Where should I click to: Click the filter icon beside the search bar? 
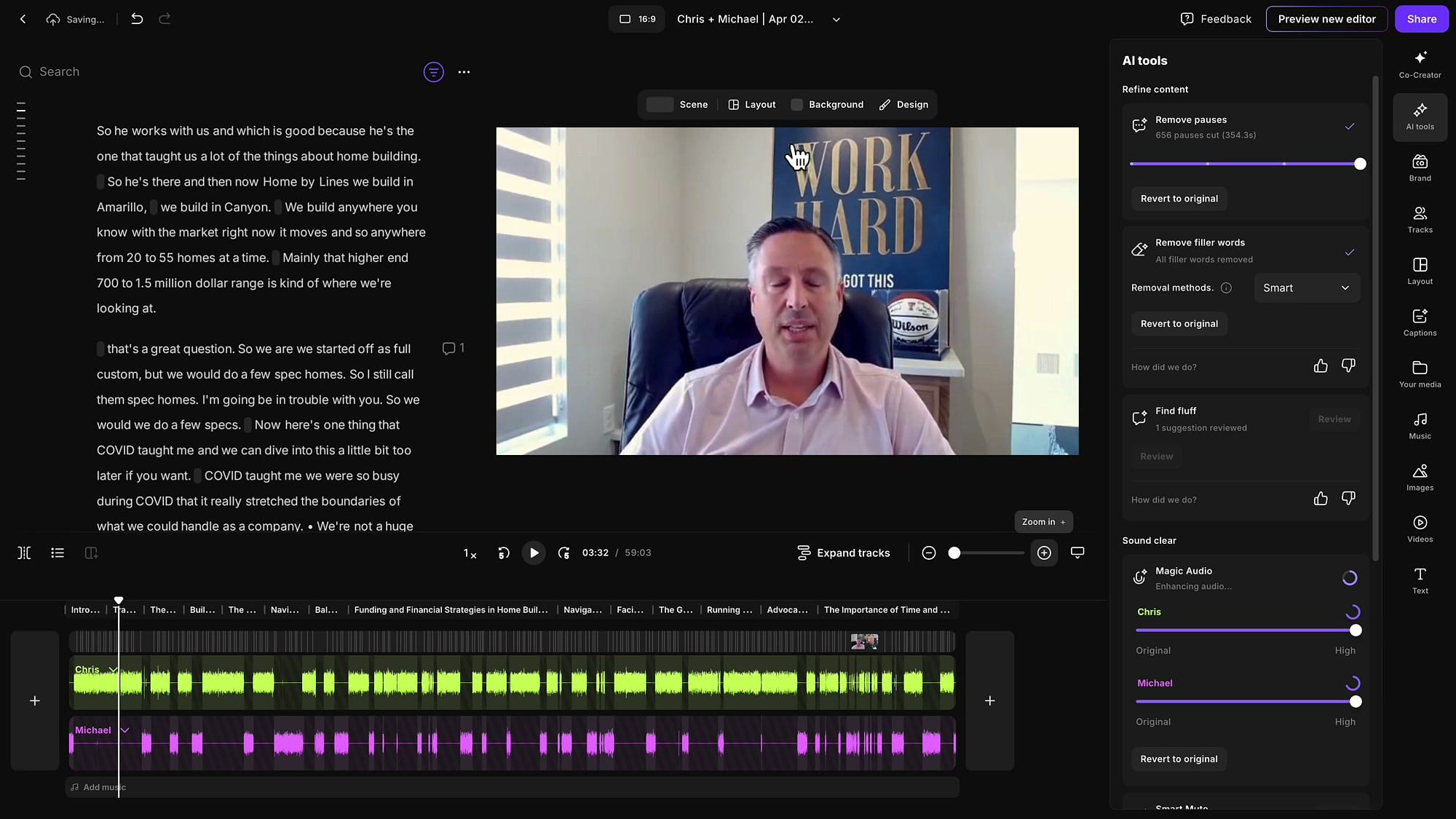click(433, 71)
